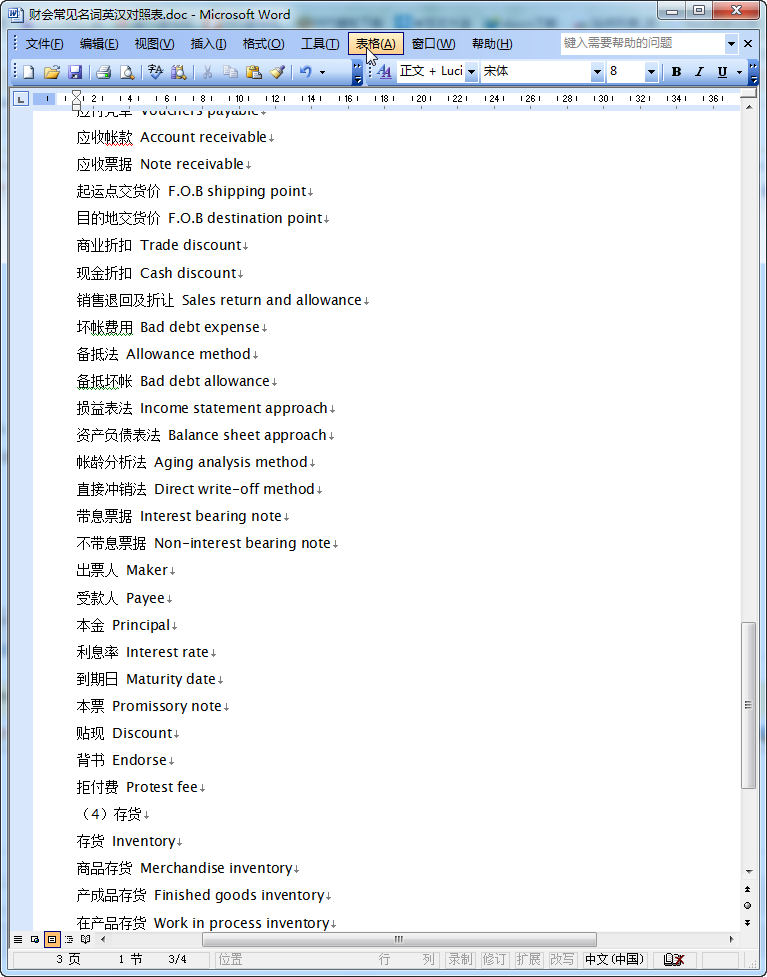Click the spelling status book icon
The image size is (767, 977).
click(x=675, y=960)
